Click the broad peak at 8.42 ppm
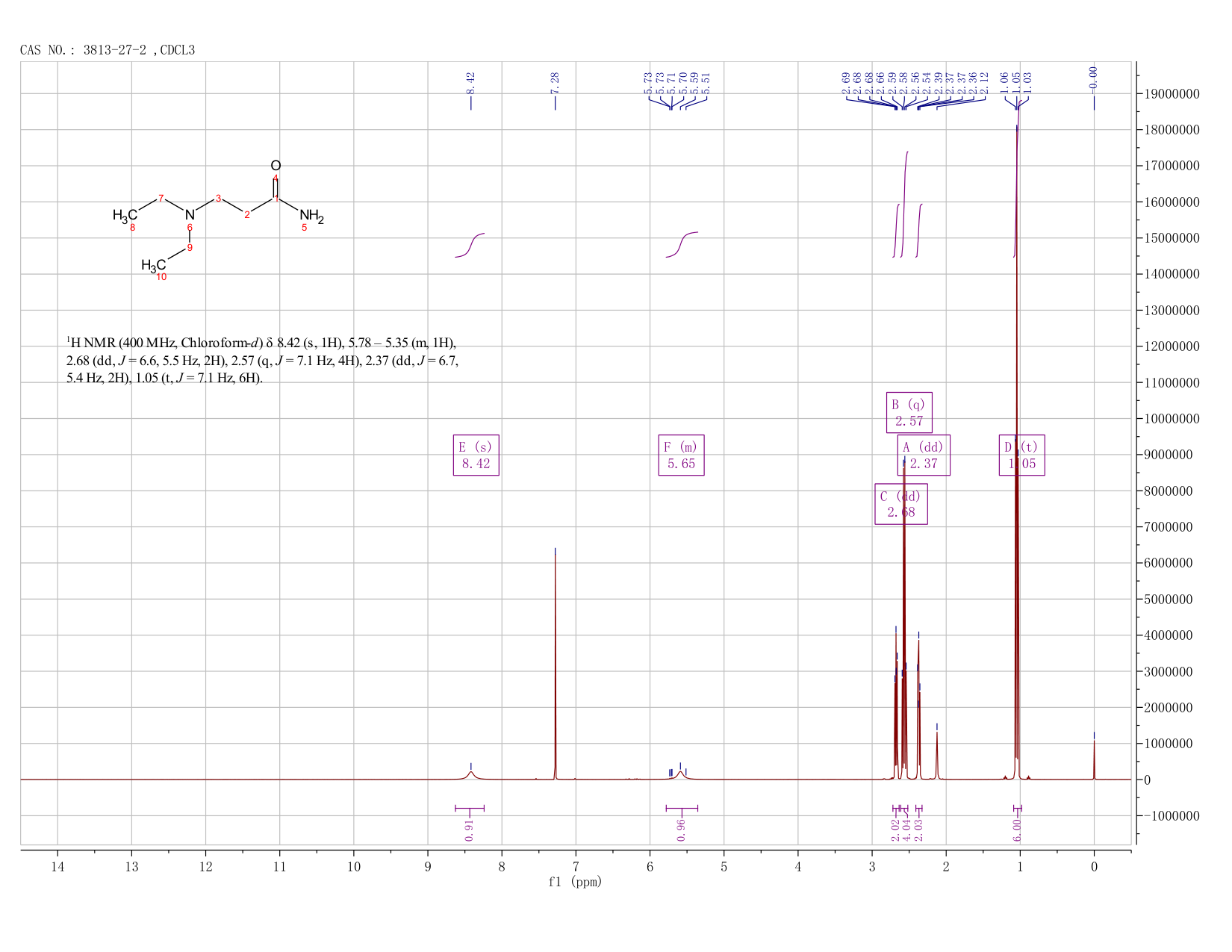This screenshot has height=952, width=1232. tap(471, 775)
